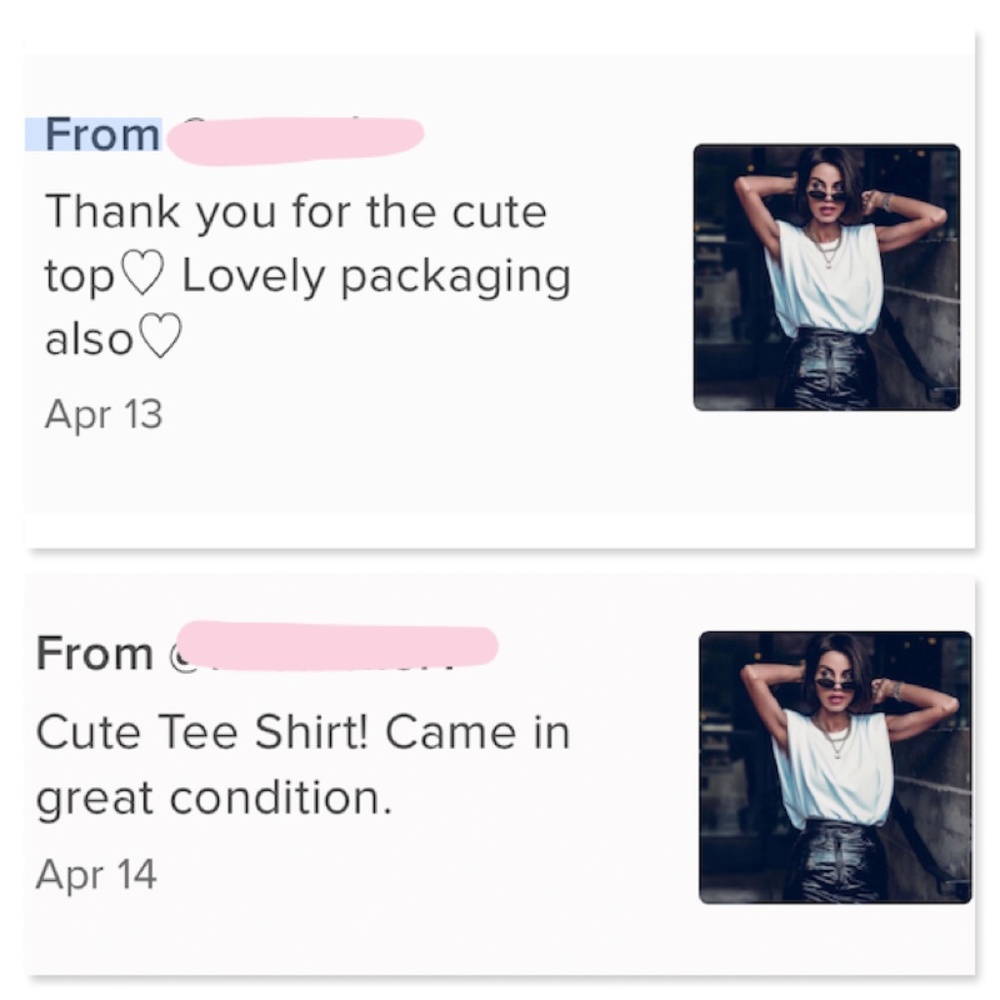Click the 'Lovely packaging' text

click(376, 276)
